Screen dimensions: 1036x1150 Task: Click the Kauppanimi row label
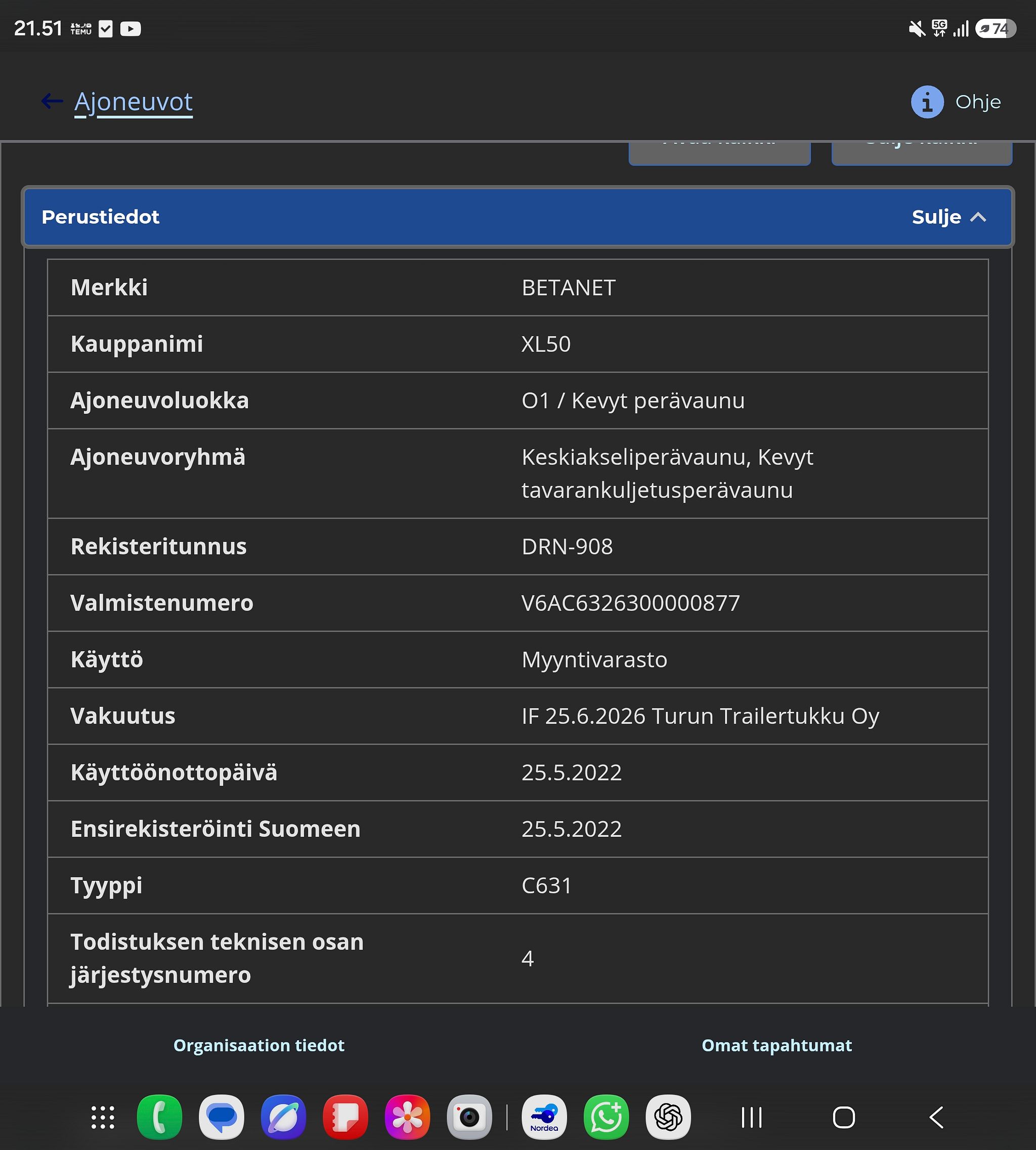click(137, 344)
